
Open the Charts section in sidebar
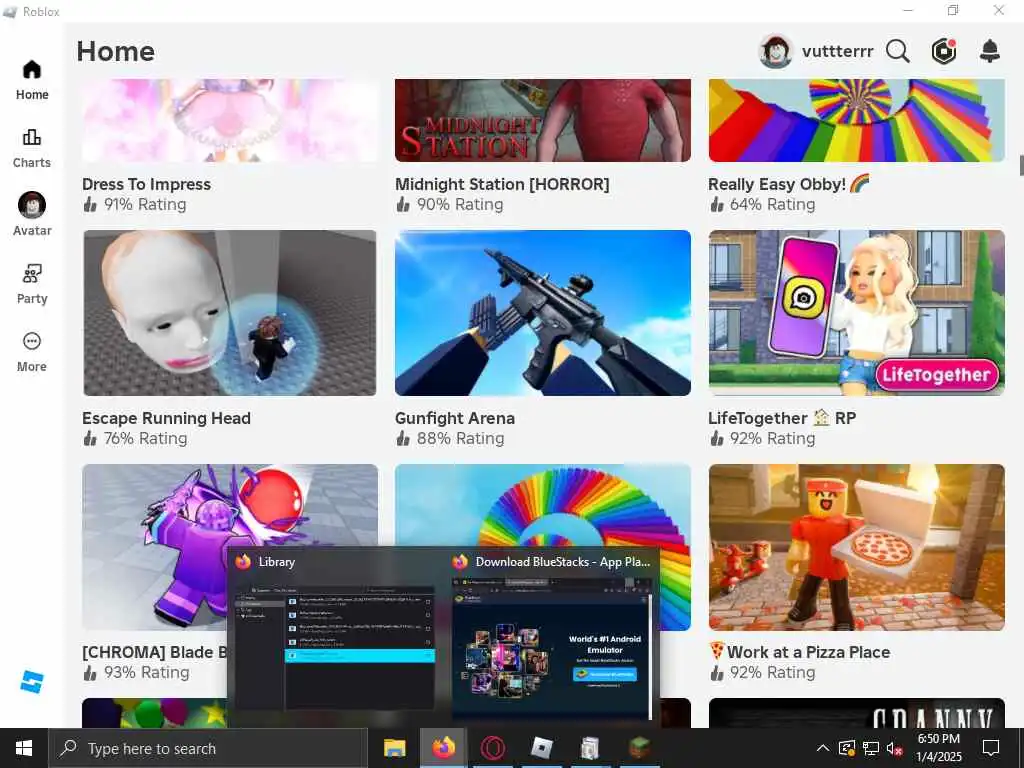tap(32, 149)
